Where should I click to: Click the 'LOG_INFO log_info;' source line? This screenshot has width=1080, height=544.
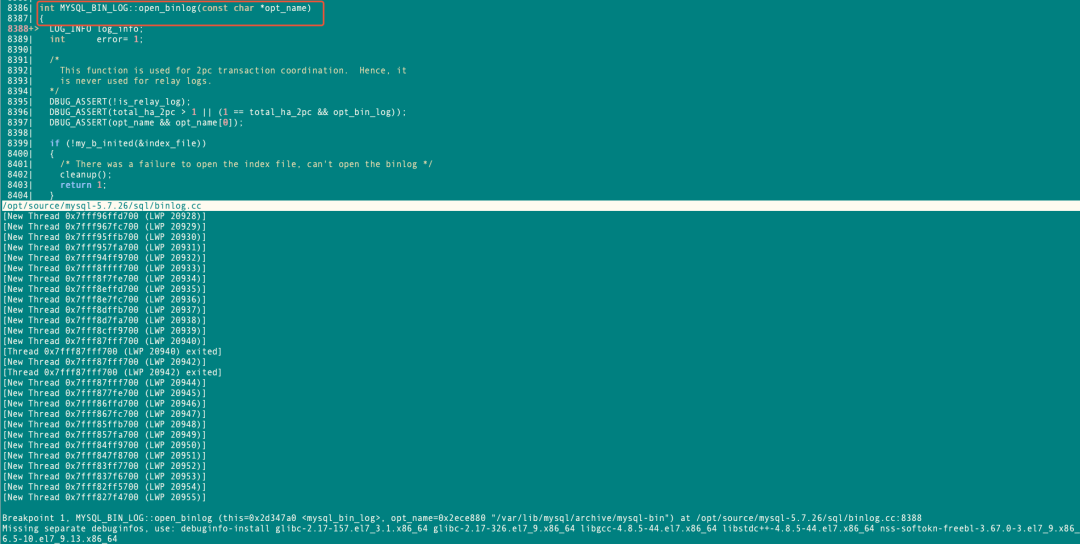click(96, 29)
